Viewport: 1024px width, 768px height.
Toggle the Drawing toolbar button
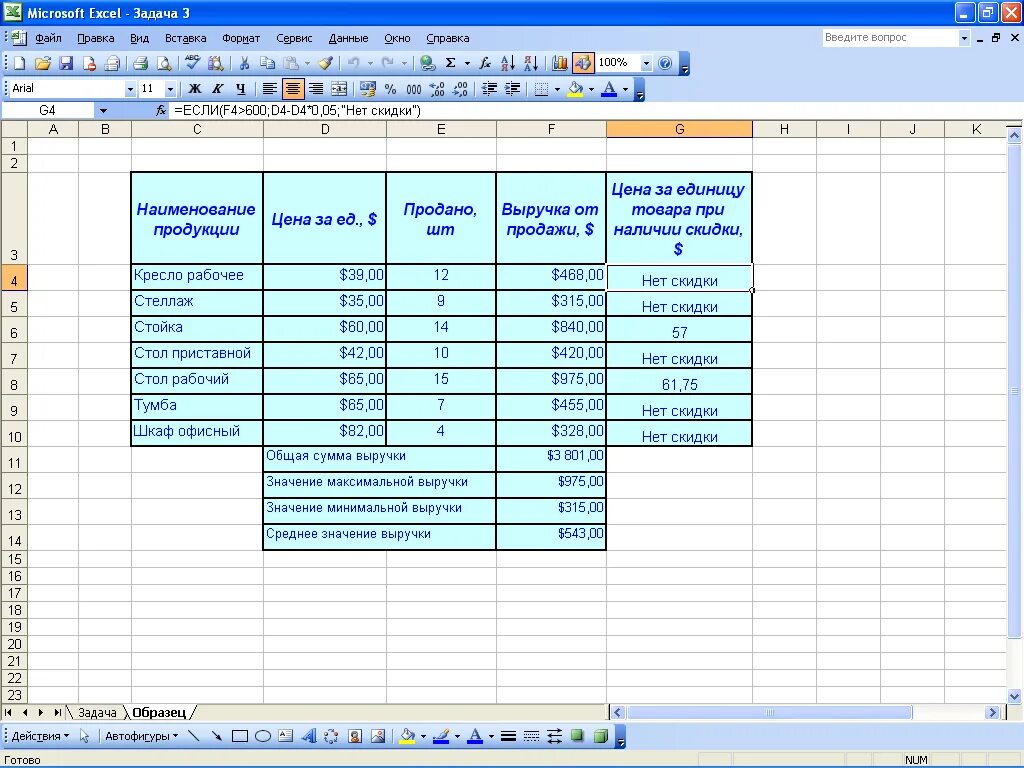[x=583, y=63]
